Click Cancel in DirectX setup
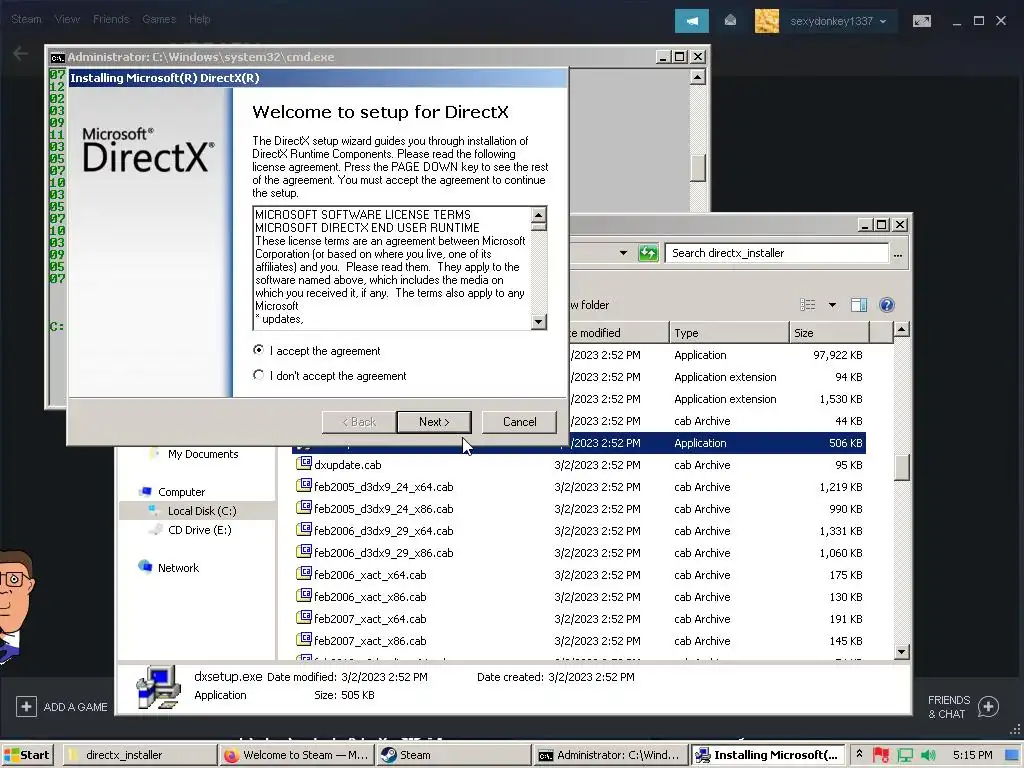This screenshot has width=1024, height=768. pos(519,422)
